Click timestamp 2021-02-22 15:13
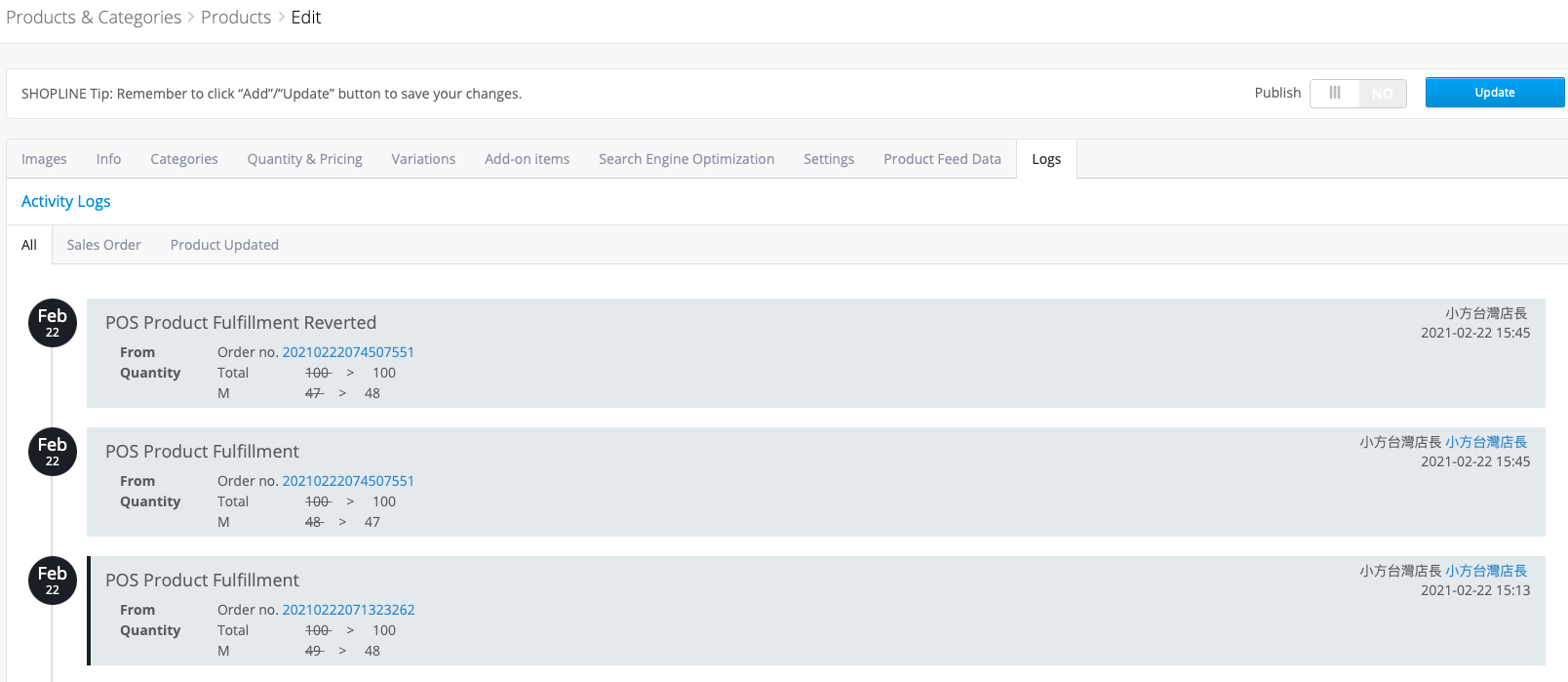The image size is (1568, 682). 1475,590
